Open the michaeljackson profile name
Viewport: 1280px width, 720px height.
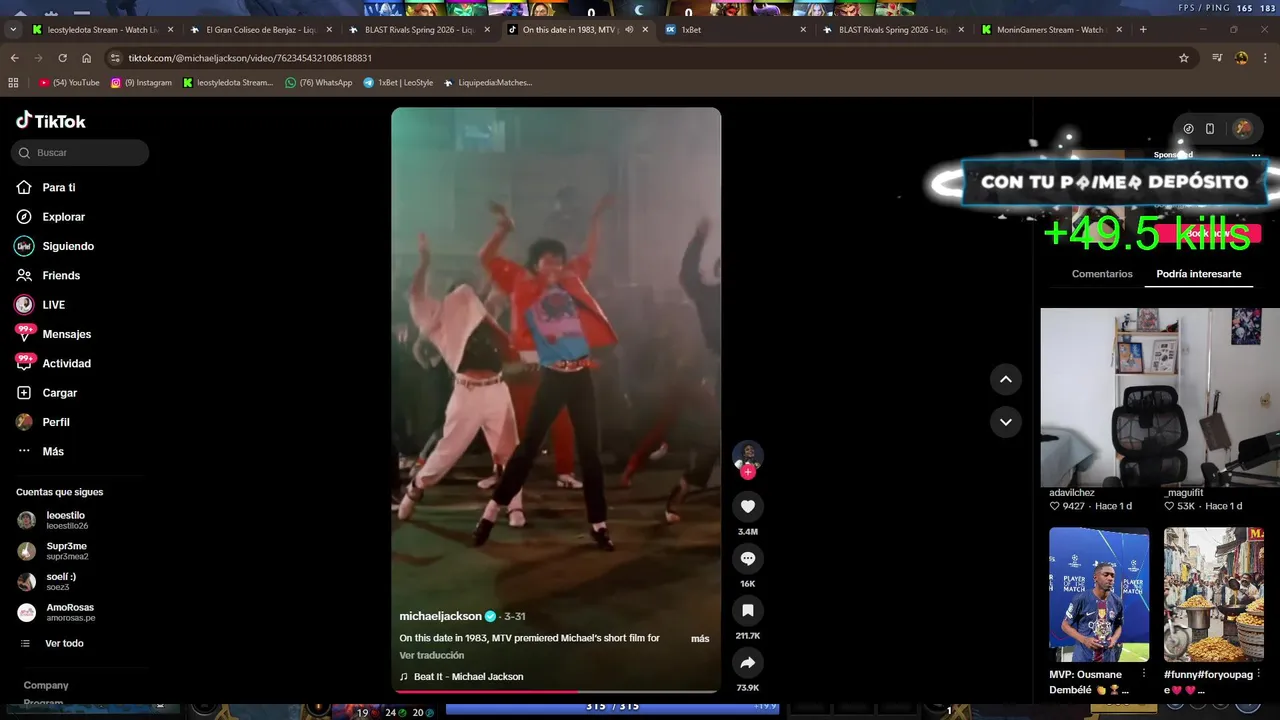click(x=440, y=616)
